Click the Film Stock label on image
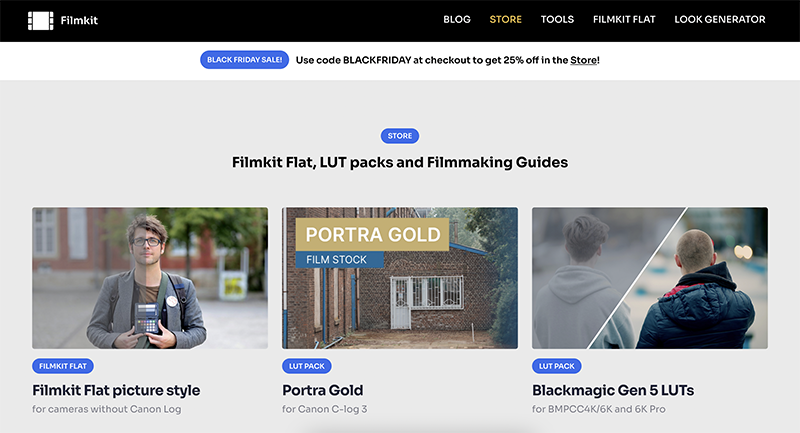Image resolution: width=800 pixels, height=433 pixels. tap(336, 260)
